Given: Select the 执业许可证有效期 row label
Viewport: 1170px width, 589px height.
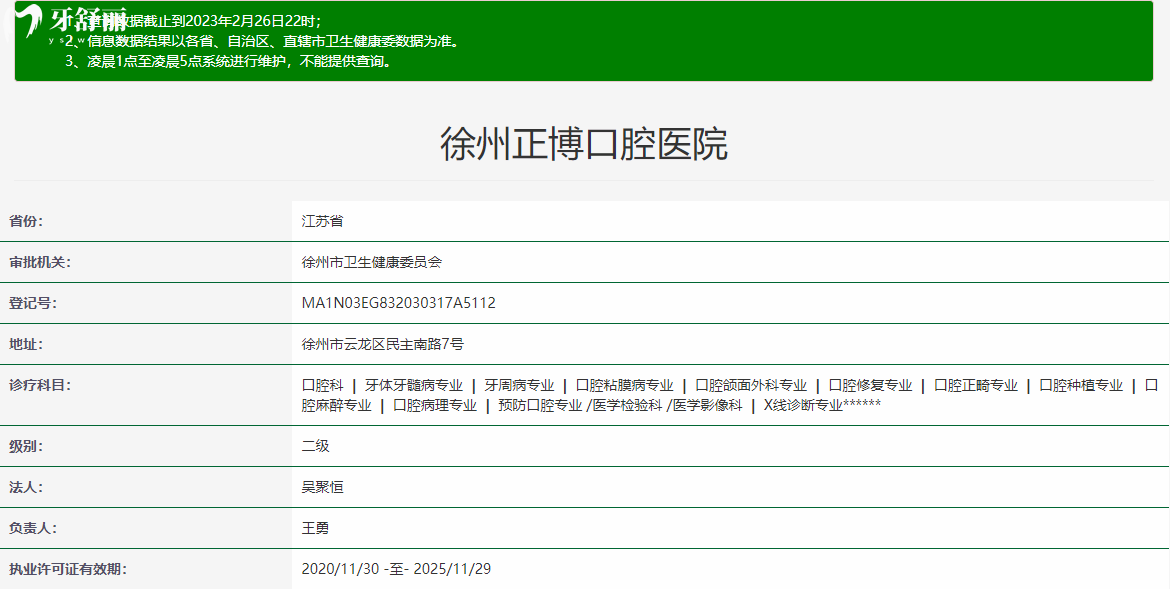Looking at the screenshot, I should click(x=68, y=569).
